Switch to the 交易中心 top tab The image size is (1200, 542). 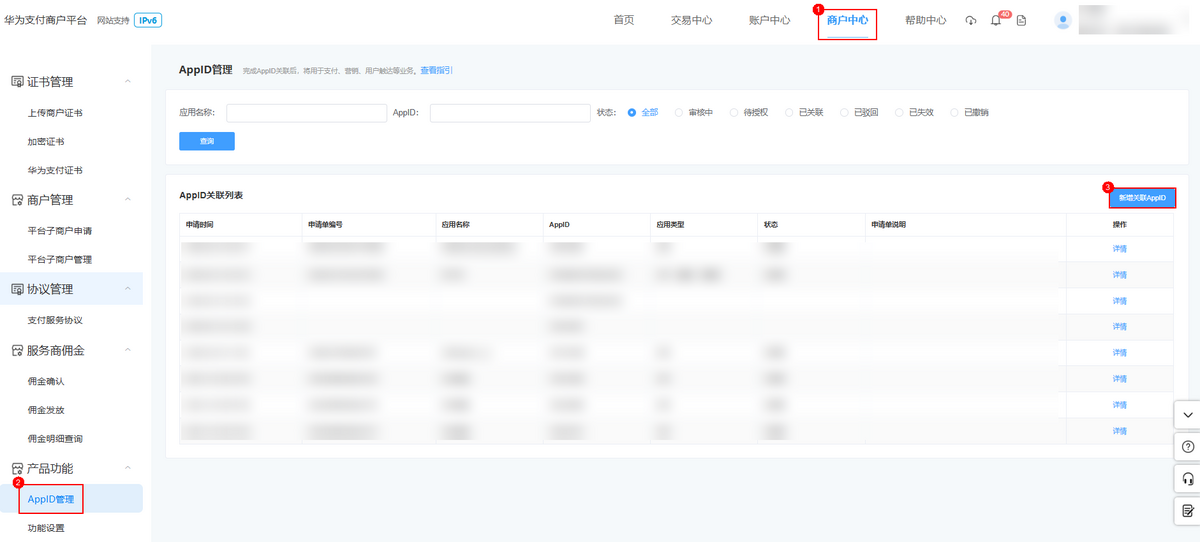[691, 20]
